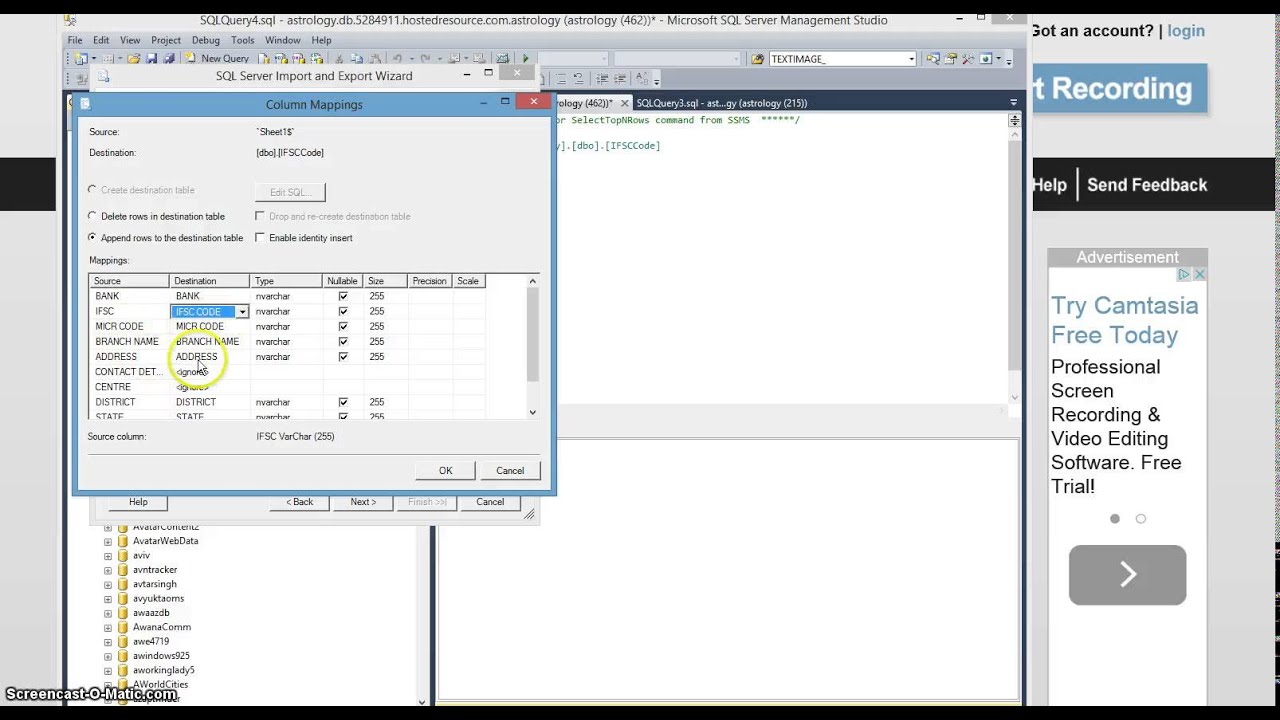Click the Open File folder icon
Viewport: 1280px width, 720px height.
pyautogui.click(x=134, y=59)
